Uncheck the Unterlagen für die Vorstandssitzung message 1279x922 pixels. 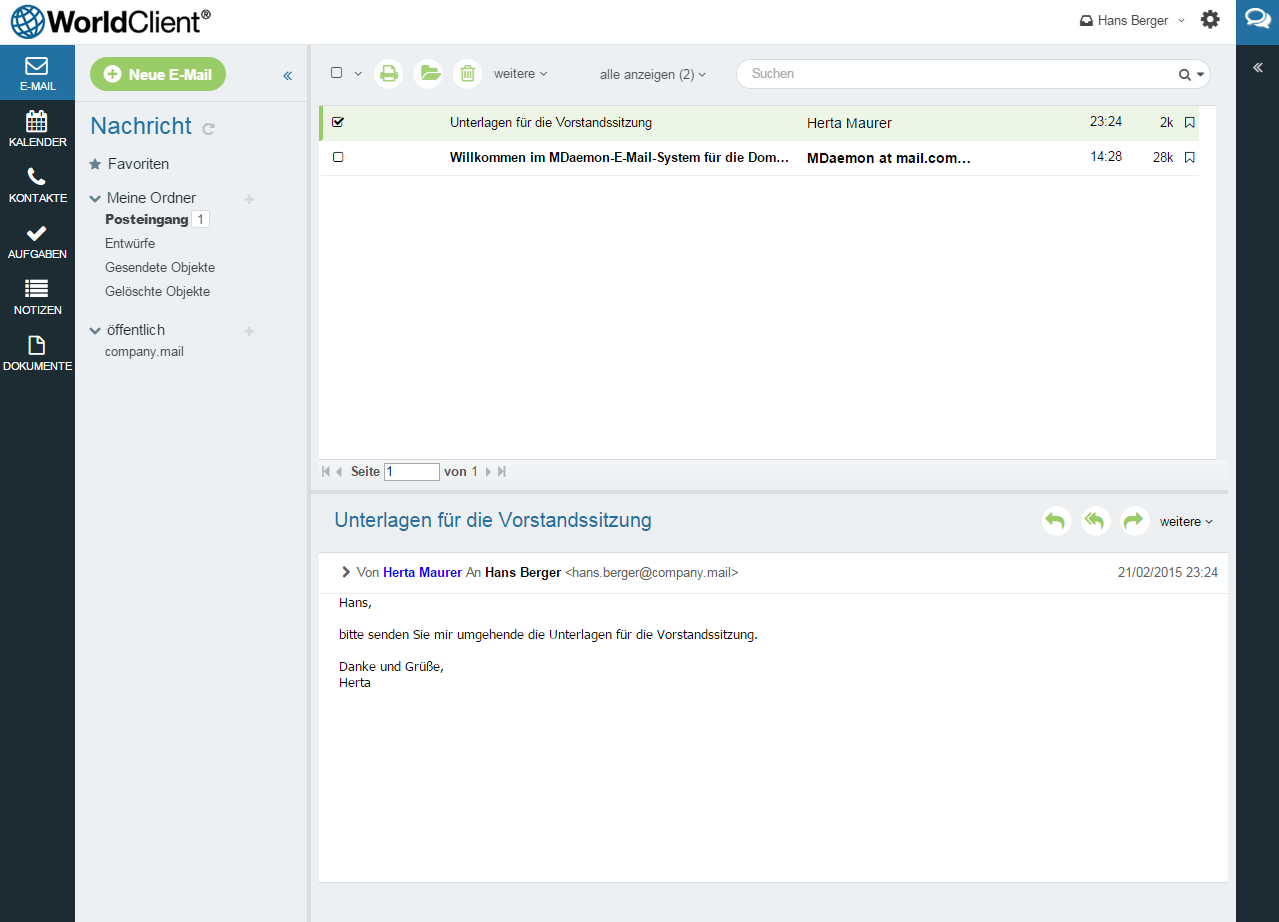(x=338, y=122)
